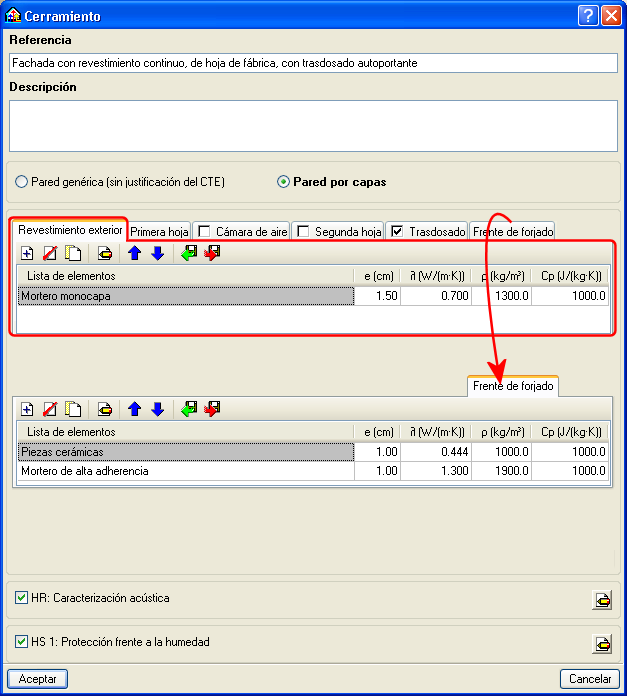The height and width of the screenshot is (696, 627).
Task: Select the lower Frente de forjado tab
Action: point(513,386)
